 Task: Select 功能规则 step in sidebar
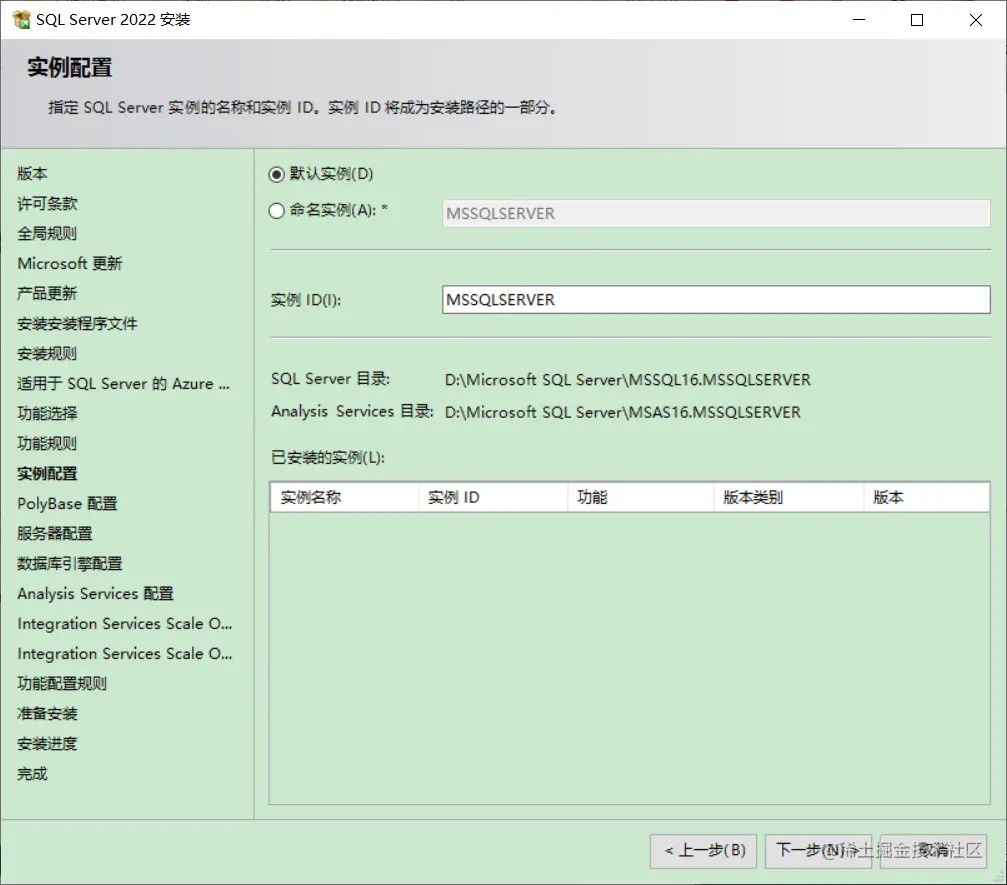pyautogui.click(x=47, y=444)
